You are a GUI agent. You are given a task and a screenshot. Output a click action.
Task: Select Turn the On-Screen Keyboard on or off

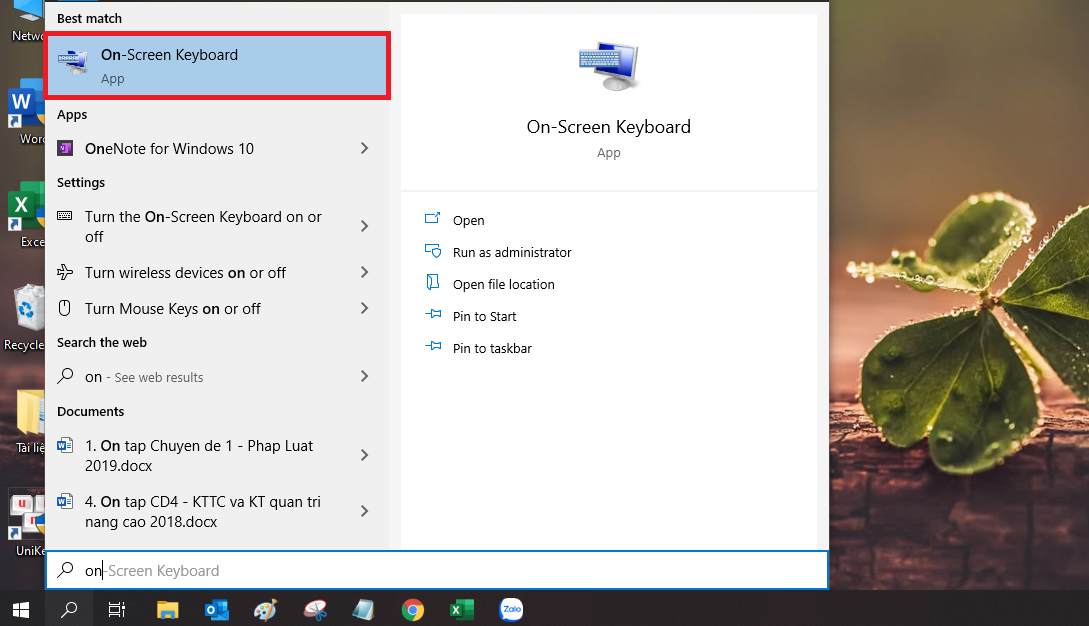click(203, 226)
